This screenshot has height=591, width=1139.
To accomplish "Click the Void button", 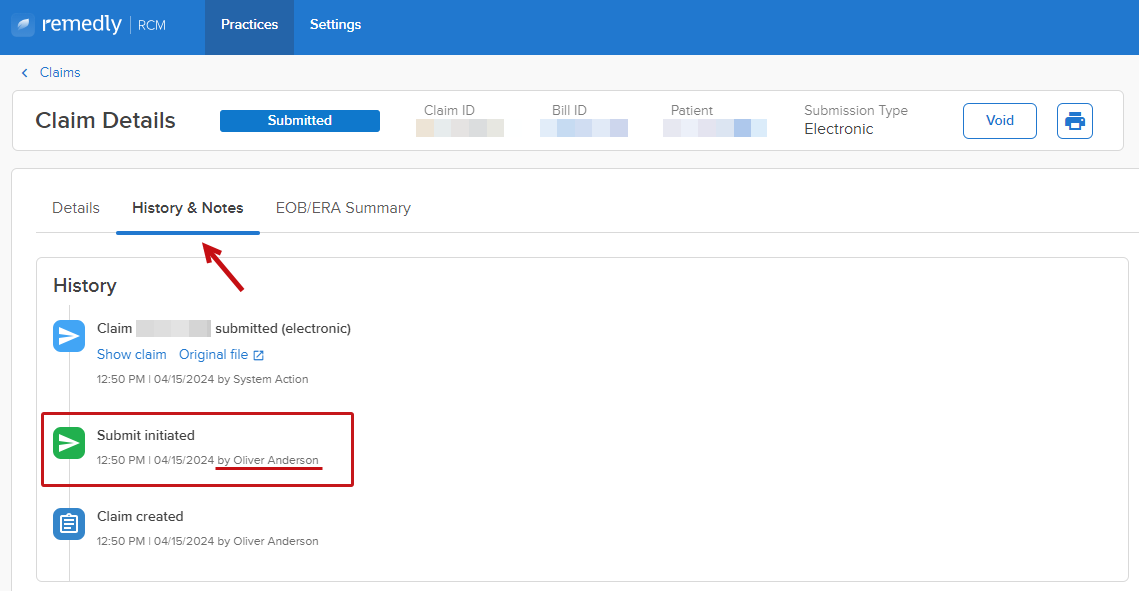I will 1000,121.
